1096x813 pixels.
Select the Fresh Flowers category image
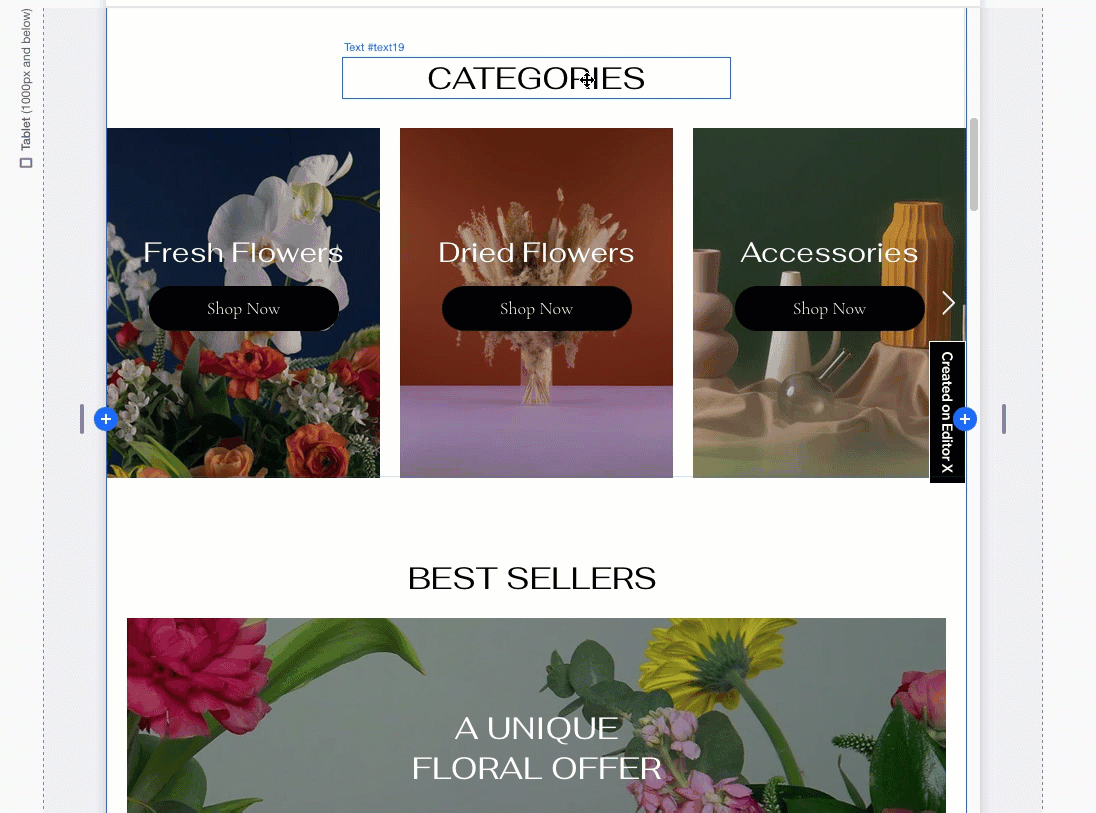click(x=243, y=303)
